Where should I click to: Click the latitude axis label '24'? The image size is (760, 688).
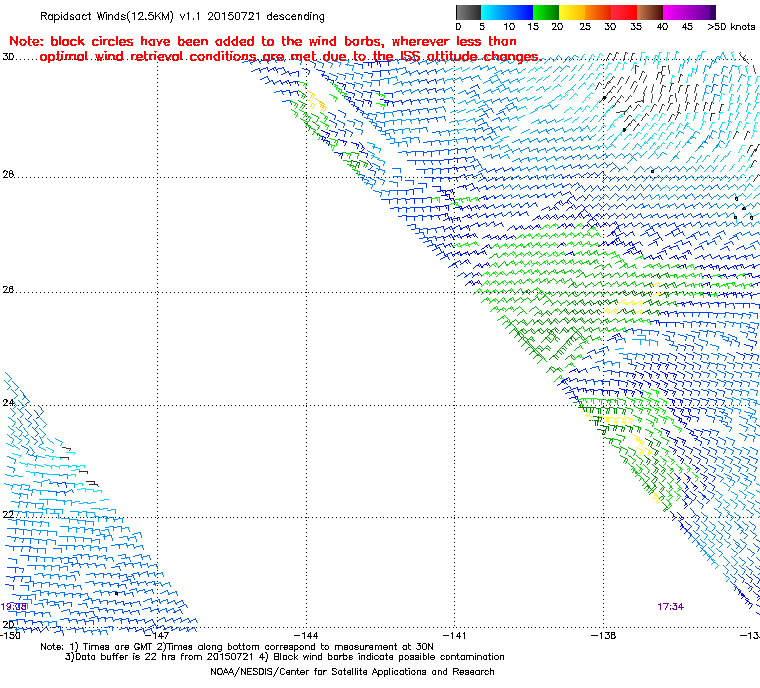[x=8, y=402]
